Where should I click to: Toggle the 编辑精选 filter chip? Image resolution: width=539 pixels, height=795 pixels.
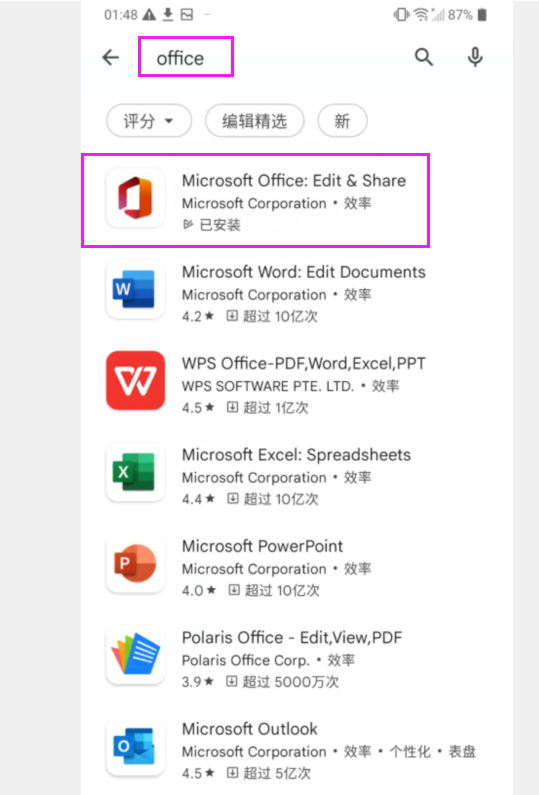tap(255, 121)
